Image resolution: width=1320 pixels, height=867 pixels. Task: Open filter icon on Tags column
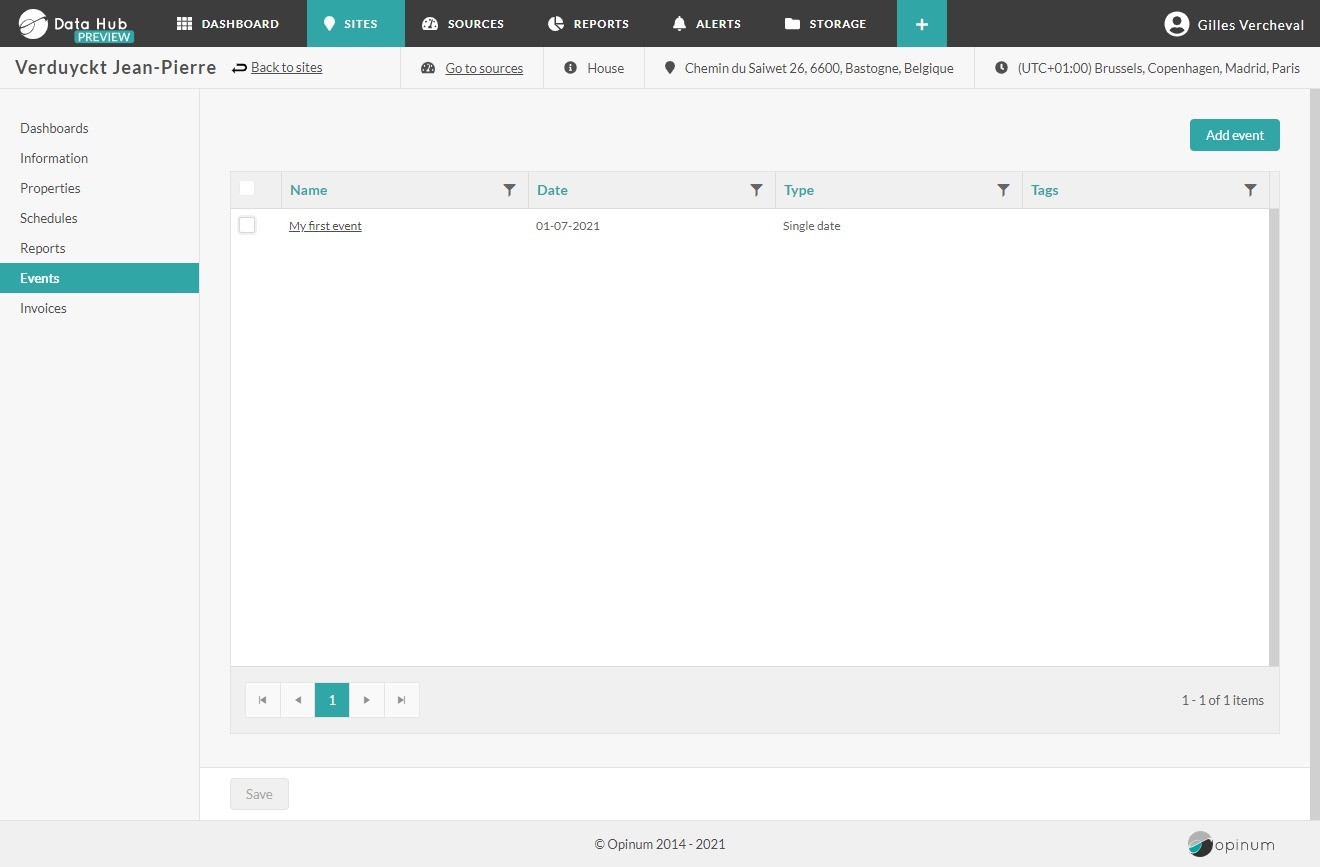(1250, 190)
